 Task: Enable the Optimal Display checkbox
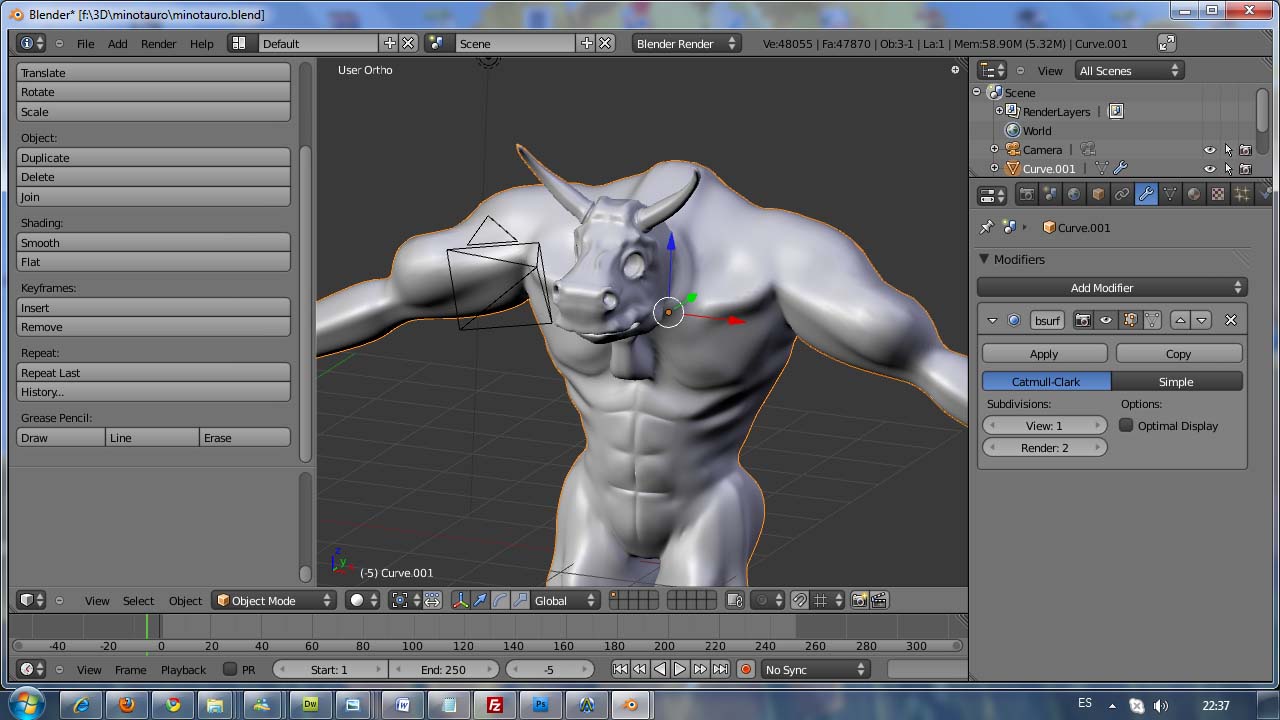(1127, 426)
